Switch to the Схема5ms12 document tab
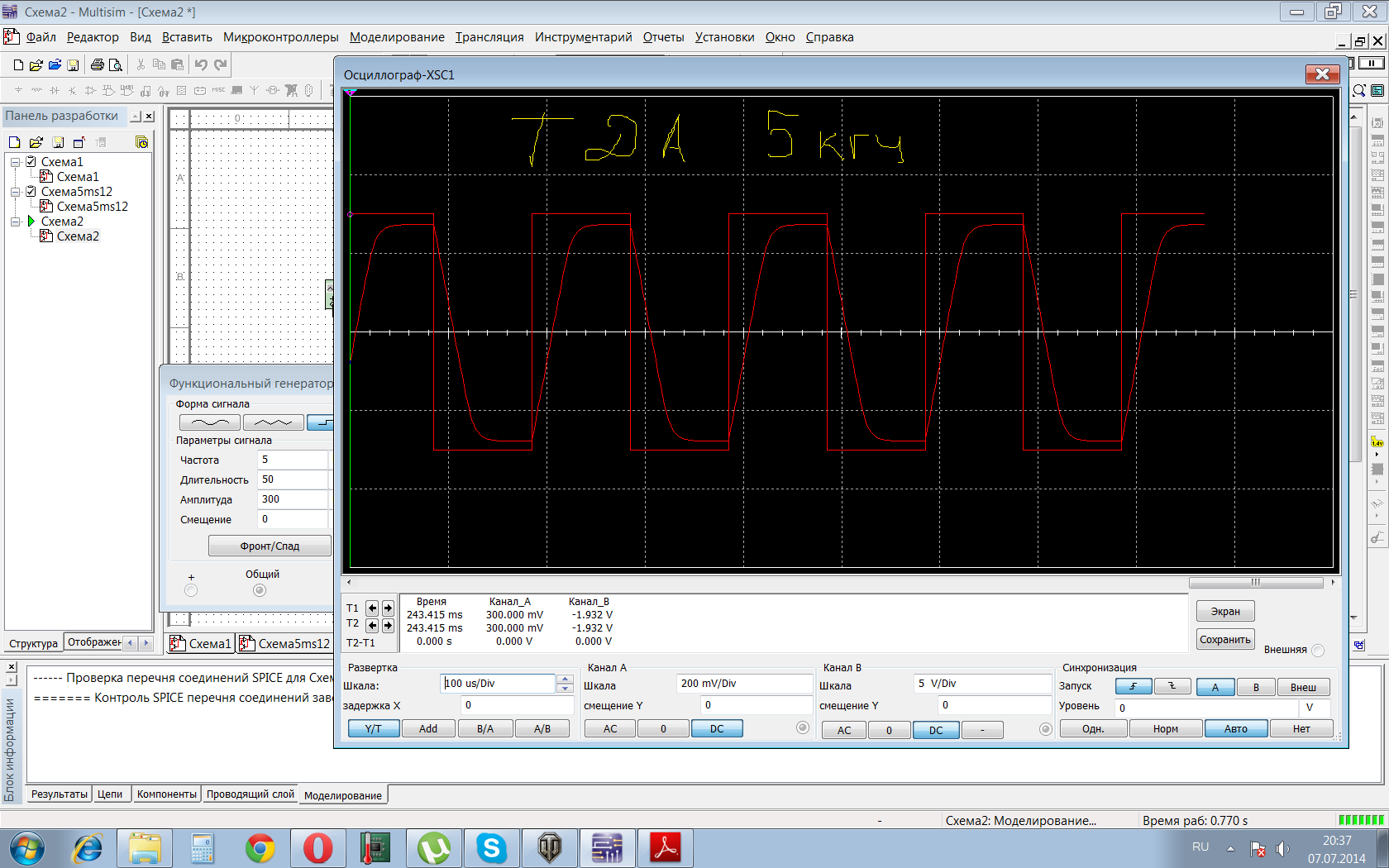The height and width of the screenshot is (868, 1389). [x=285, y=643]
